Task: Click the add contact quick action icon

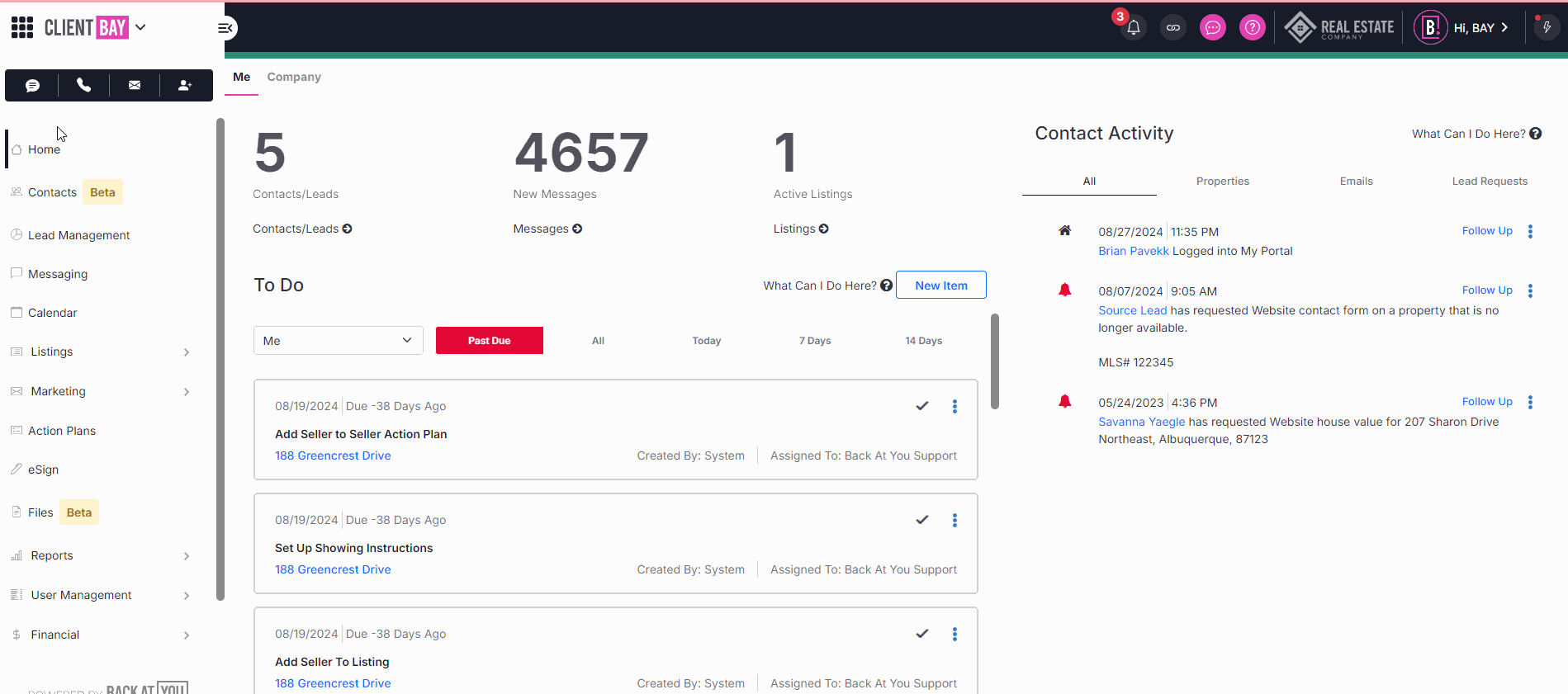Action: coord(185,85)
